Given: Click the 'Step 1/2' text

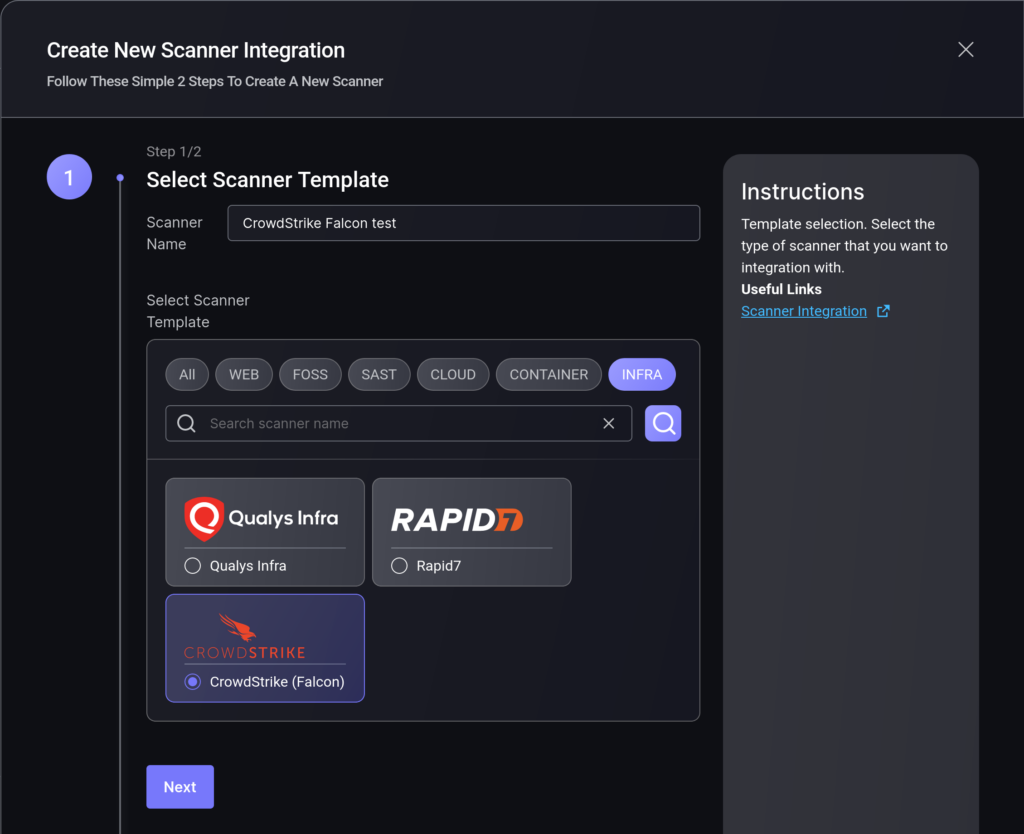Looking at the screenshot, I should [174, 152].
